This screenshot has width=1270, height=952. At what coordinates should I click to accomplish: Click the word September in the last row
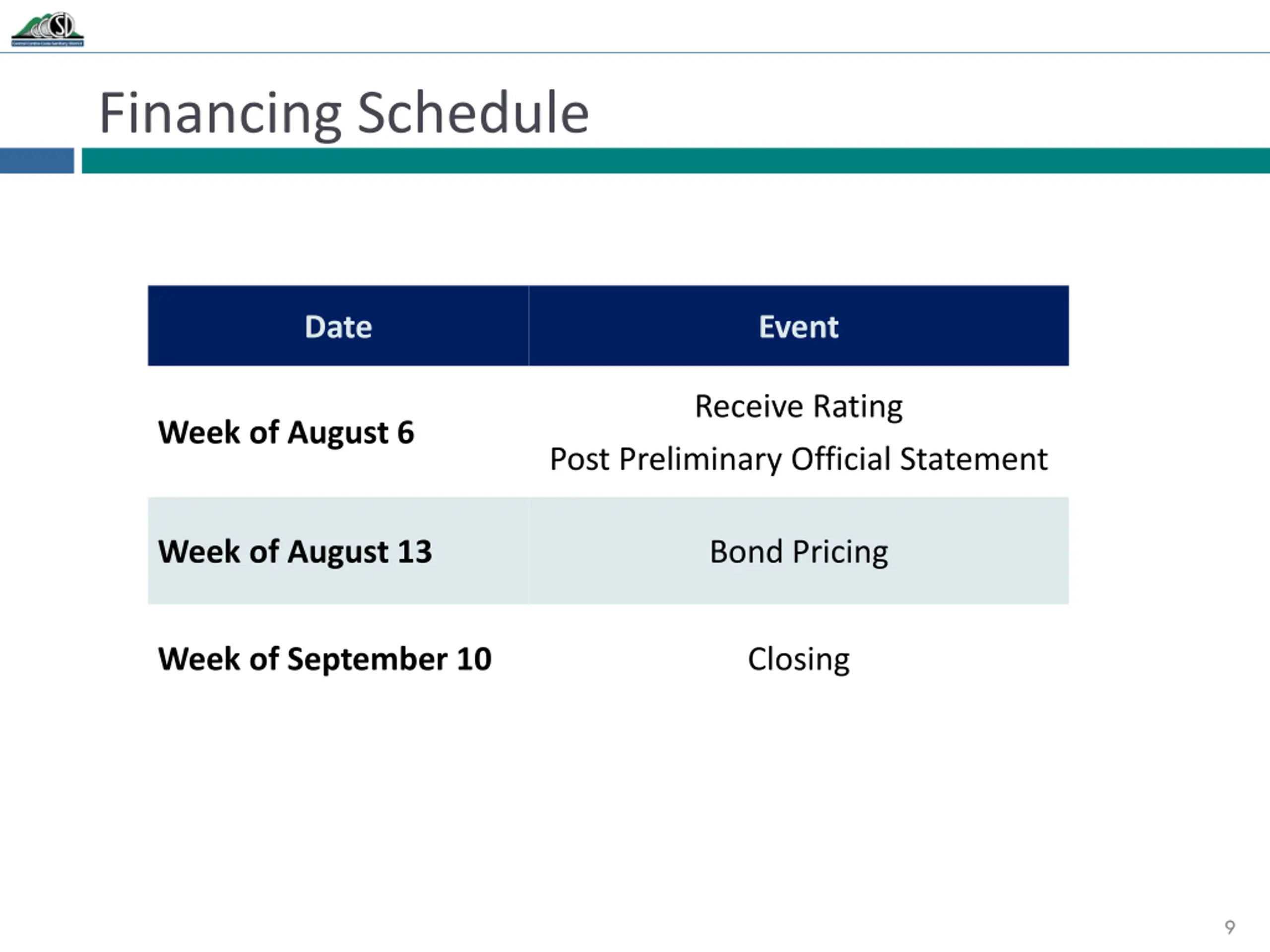click(367, 659)
